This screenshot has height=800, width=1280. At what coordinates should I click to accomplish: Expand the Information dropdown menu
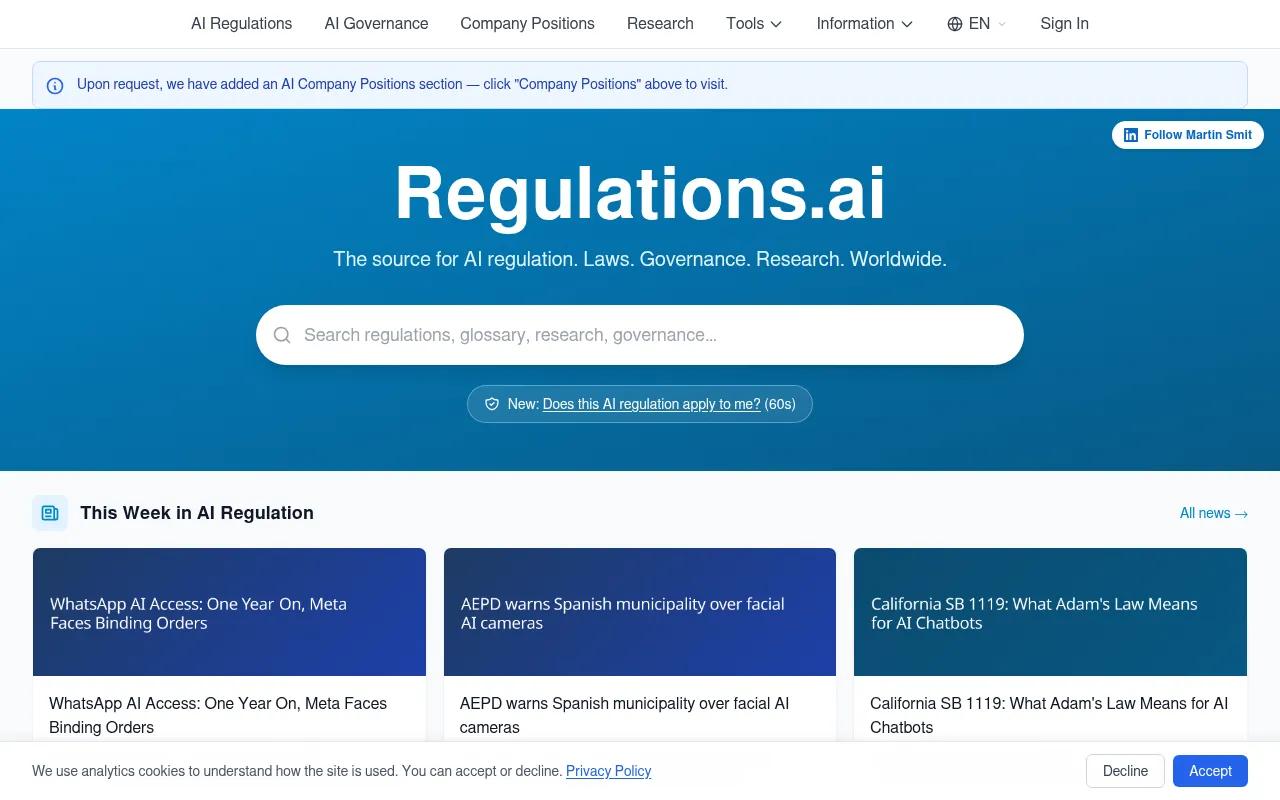pos(865,24)
